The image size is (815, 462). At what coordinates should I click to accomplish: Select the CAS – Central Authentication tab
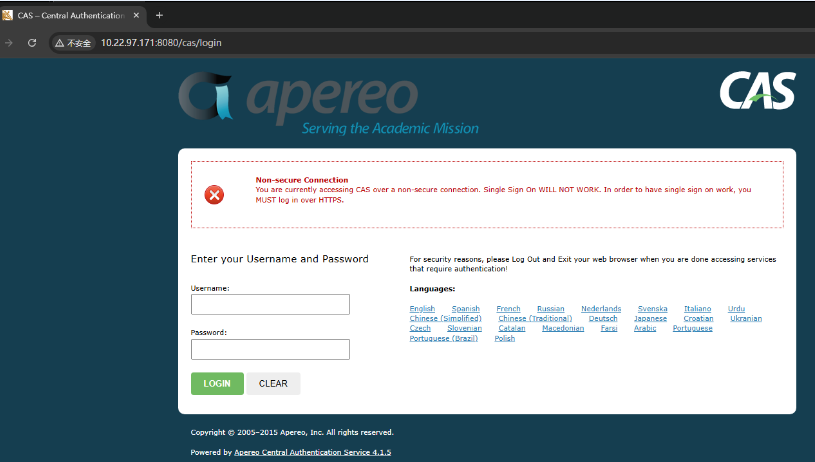(71, 16)
